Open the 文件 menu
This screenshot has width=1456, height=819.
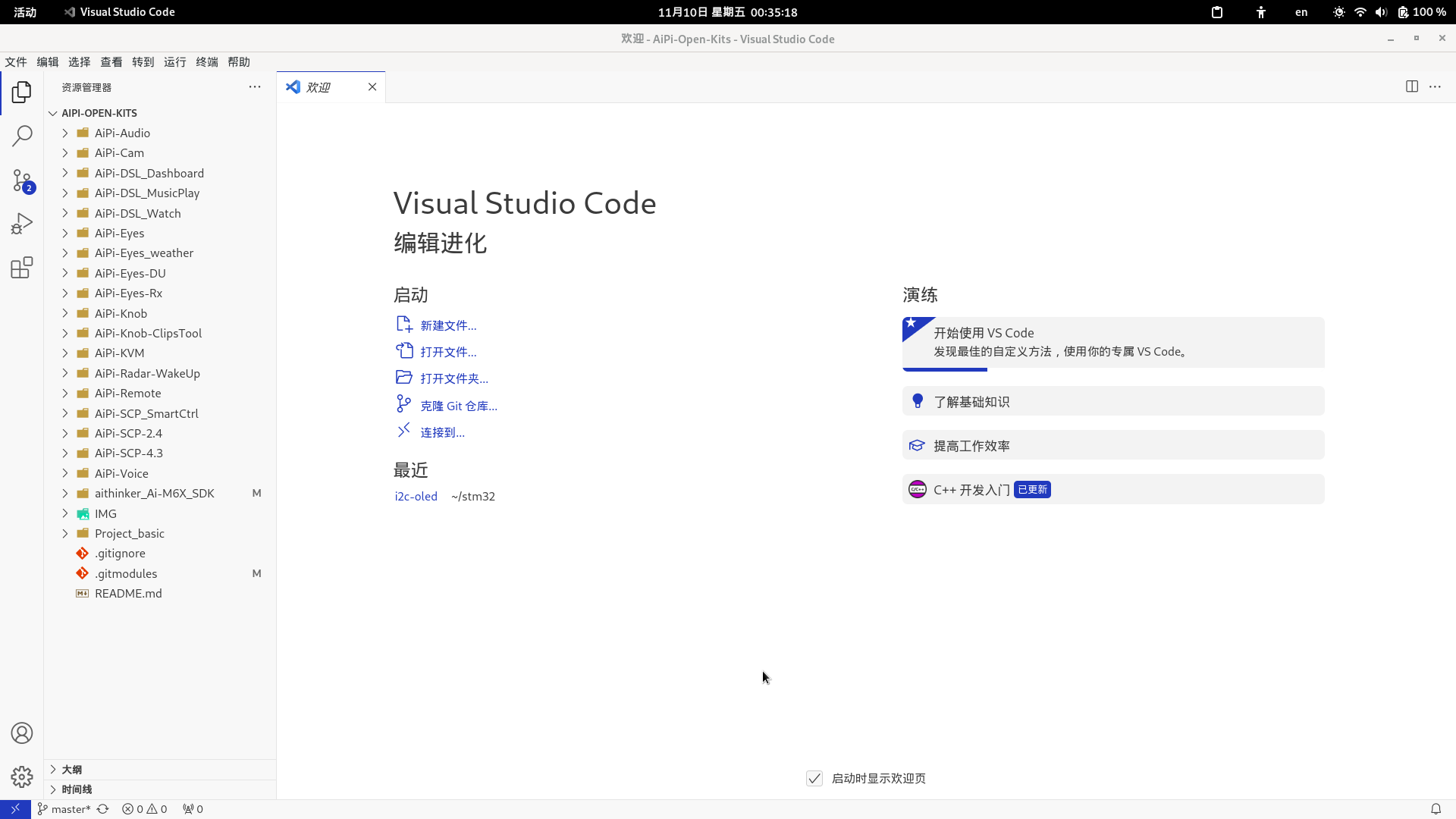tap(16, 62)
